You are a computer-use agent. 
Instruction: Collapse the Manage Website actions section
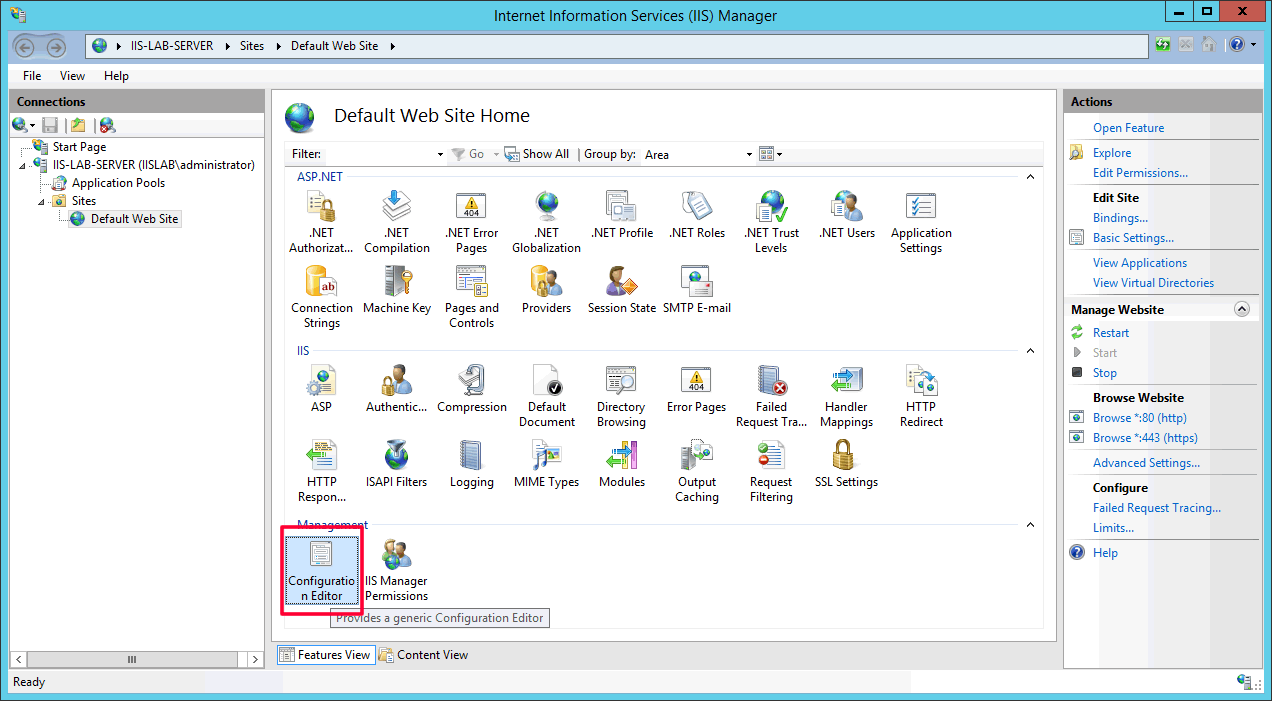coord(1242,310)
